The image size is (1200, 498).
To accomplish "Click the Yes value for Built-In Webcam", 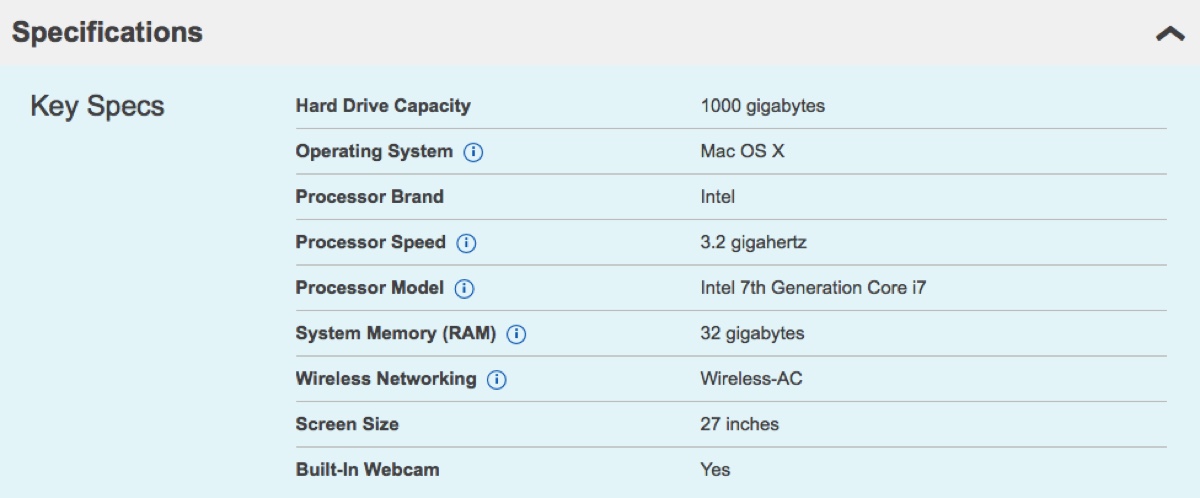I will pos(716,469).
